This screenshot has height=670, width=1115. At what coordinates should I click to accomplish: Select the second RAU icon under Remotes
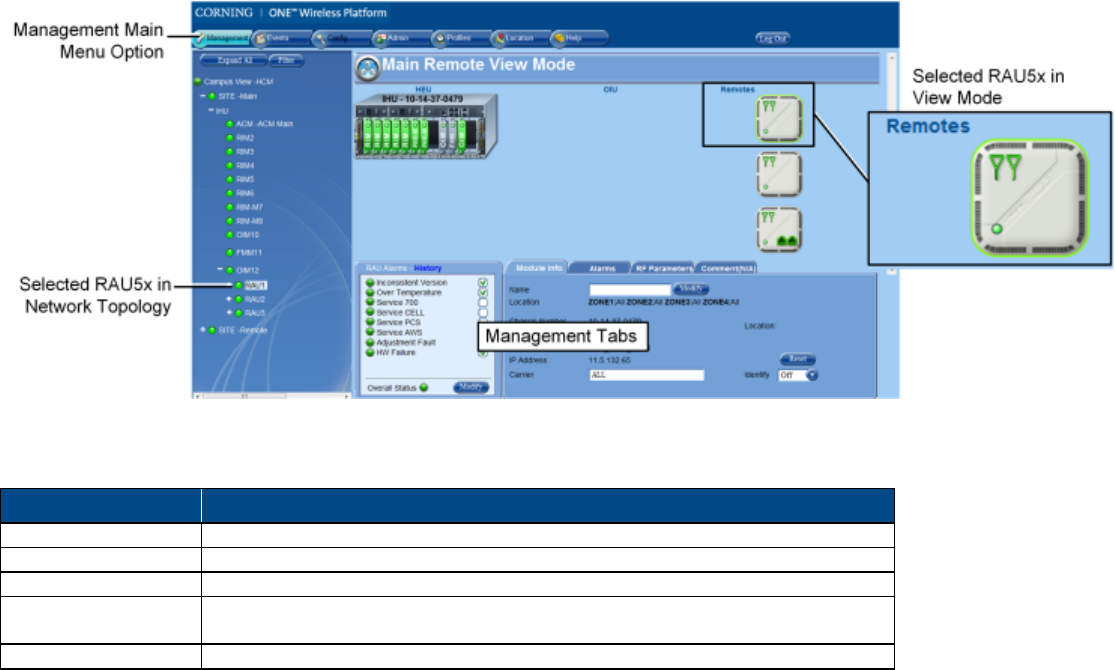[779, 174]
